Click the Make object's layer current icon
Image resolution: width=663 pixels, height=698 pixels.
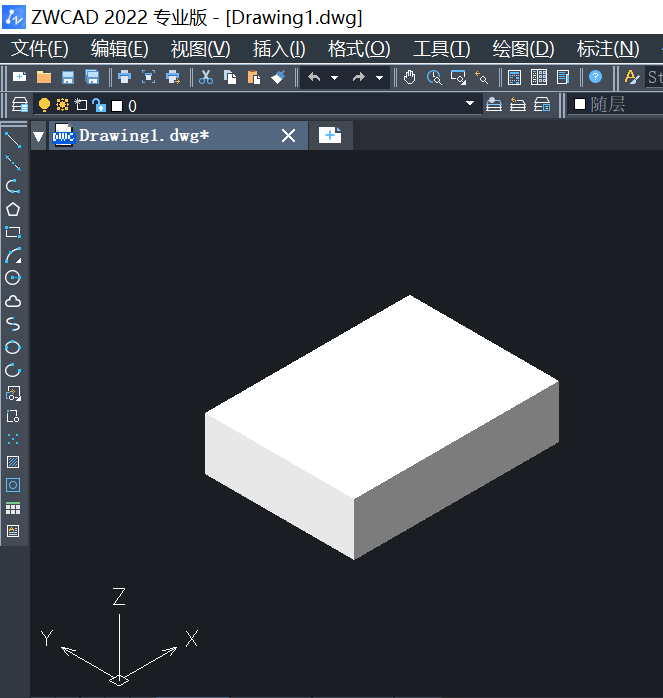tap(494, 105)
